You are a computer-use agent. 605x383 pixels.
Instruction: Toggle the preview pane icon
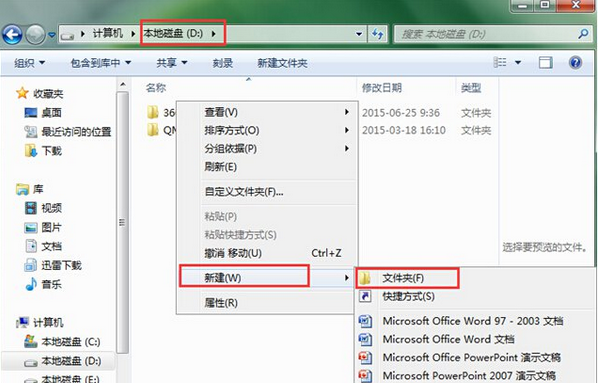click(545, 62)
